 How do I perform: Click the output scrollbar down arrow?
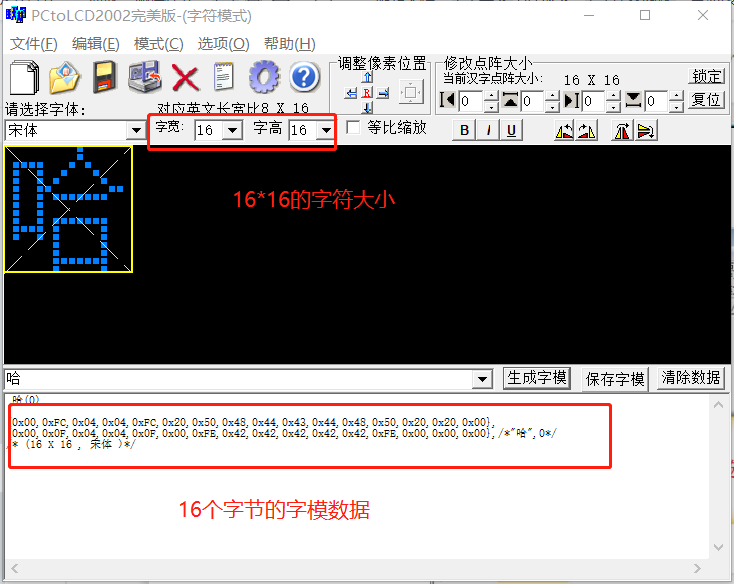pos(718,547)
